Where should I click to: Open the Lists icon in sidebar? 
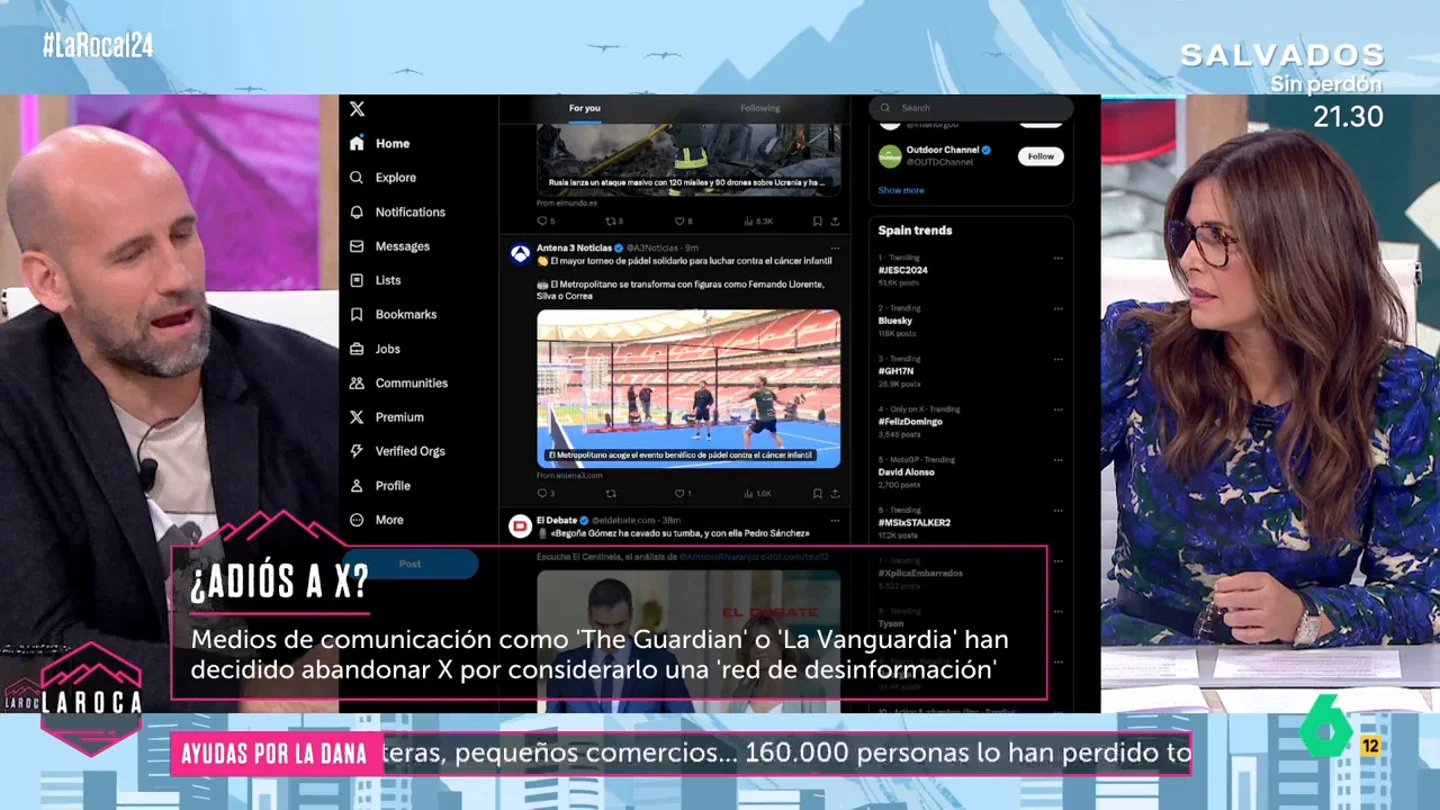coord(357,280)
